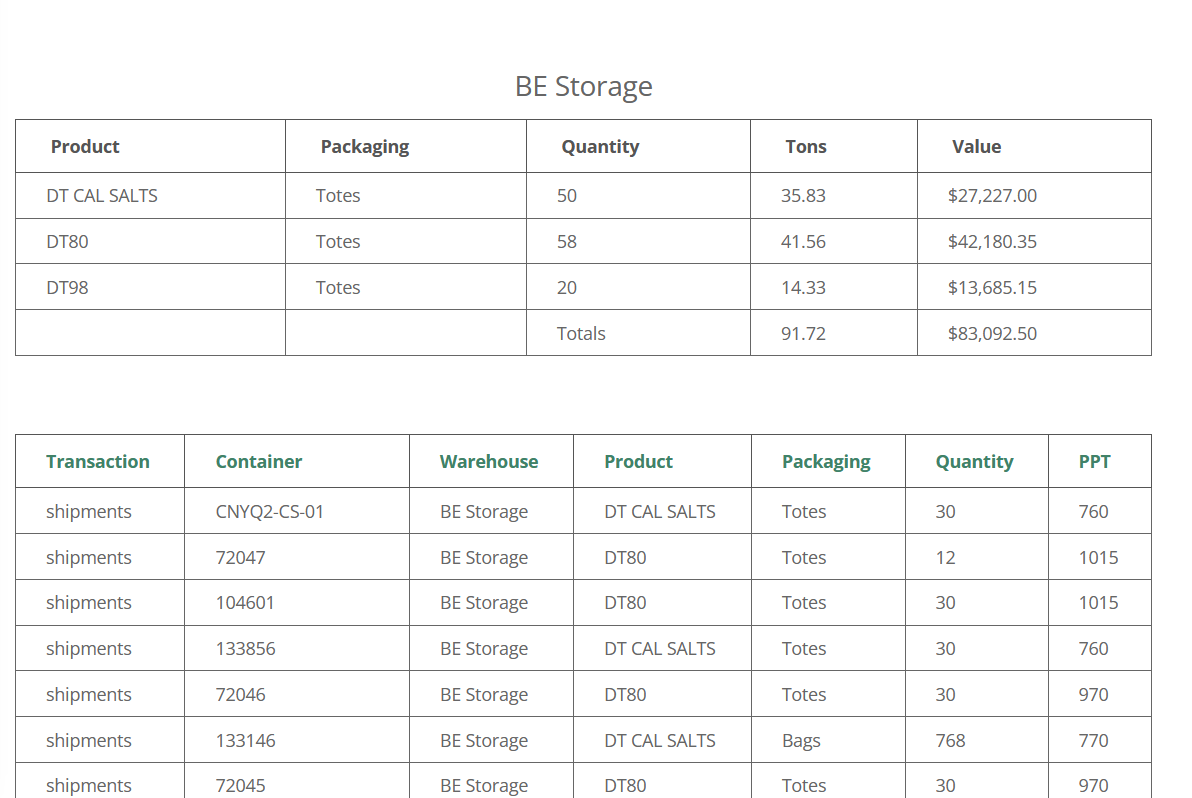The height and width of the screenshot is (798, 1192).
Task: Click the $83,092.50 total value
Action: (992, 334)
